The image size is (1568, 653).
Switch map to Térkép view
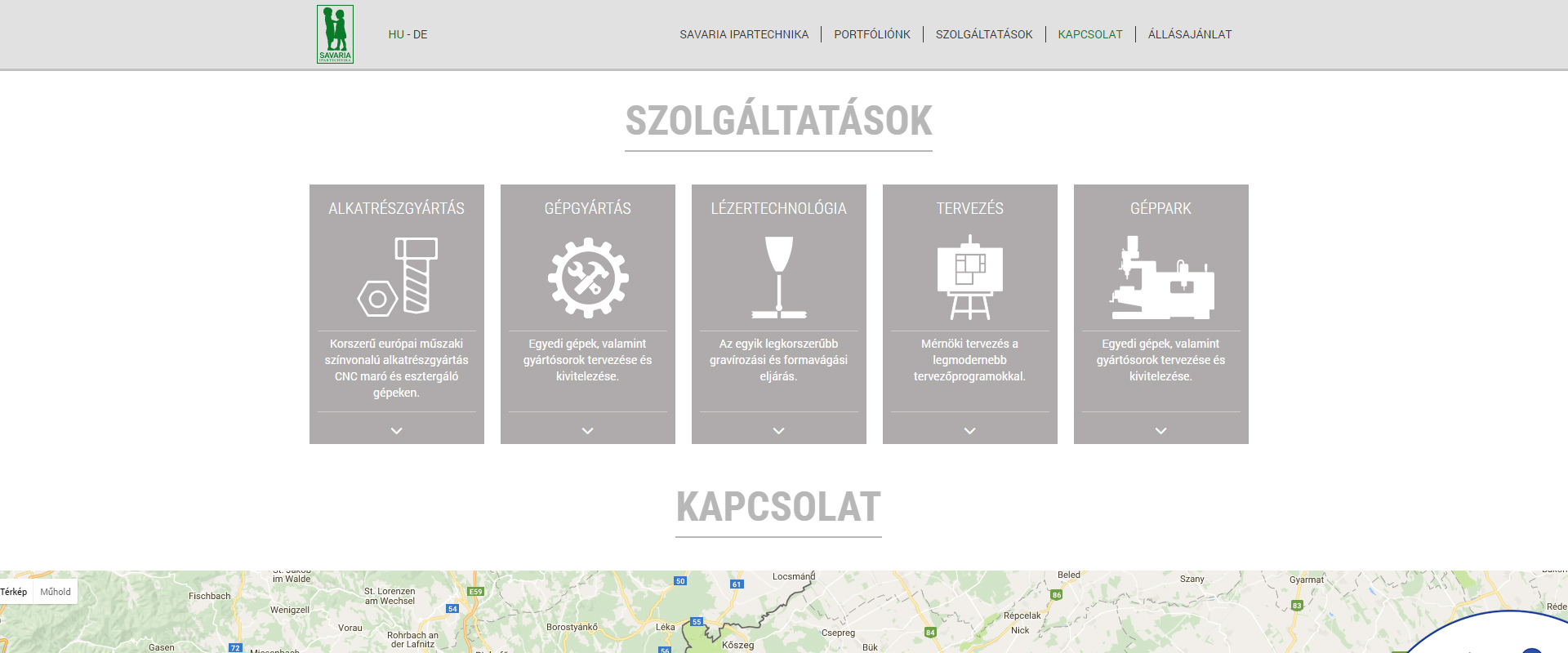pyautogui.click(x=14, y=592)
